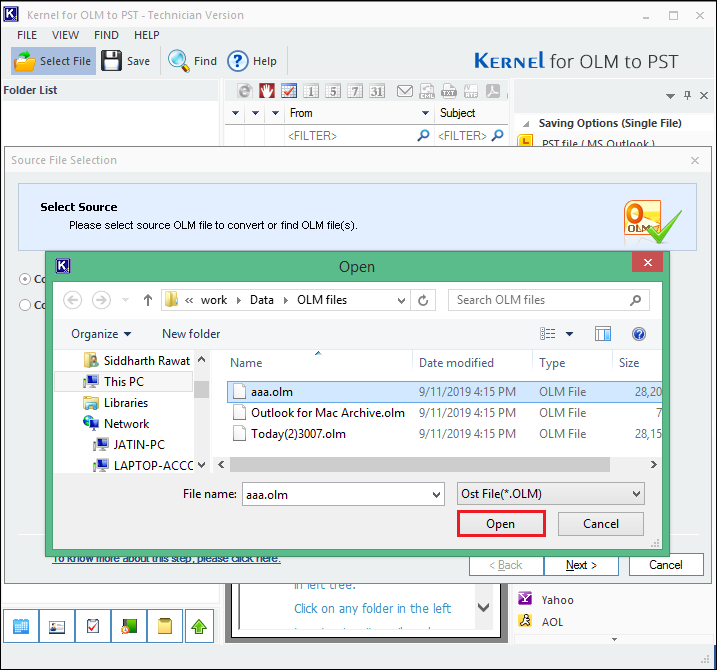Click the Open dialog Help icon

(639, 334)
